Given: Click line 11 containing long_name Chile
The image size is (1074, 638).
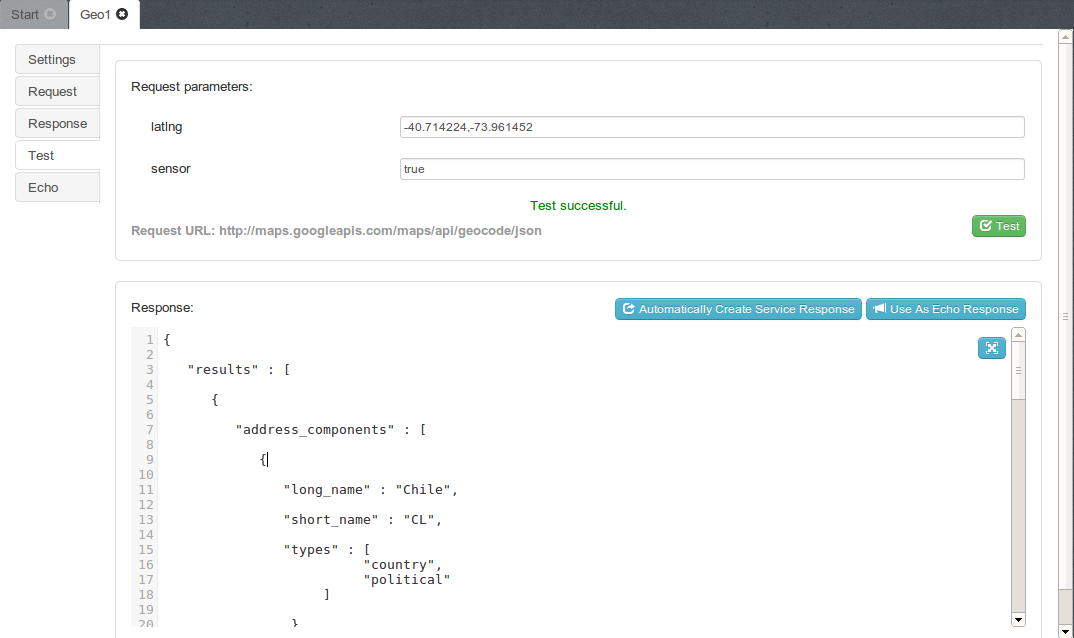Looking at the screenshot, I should (370, 490).
